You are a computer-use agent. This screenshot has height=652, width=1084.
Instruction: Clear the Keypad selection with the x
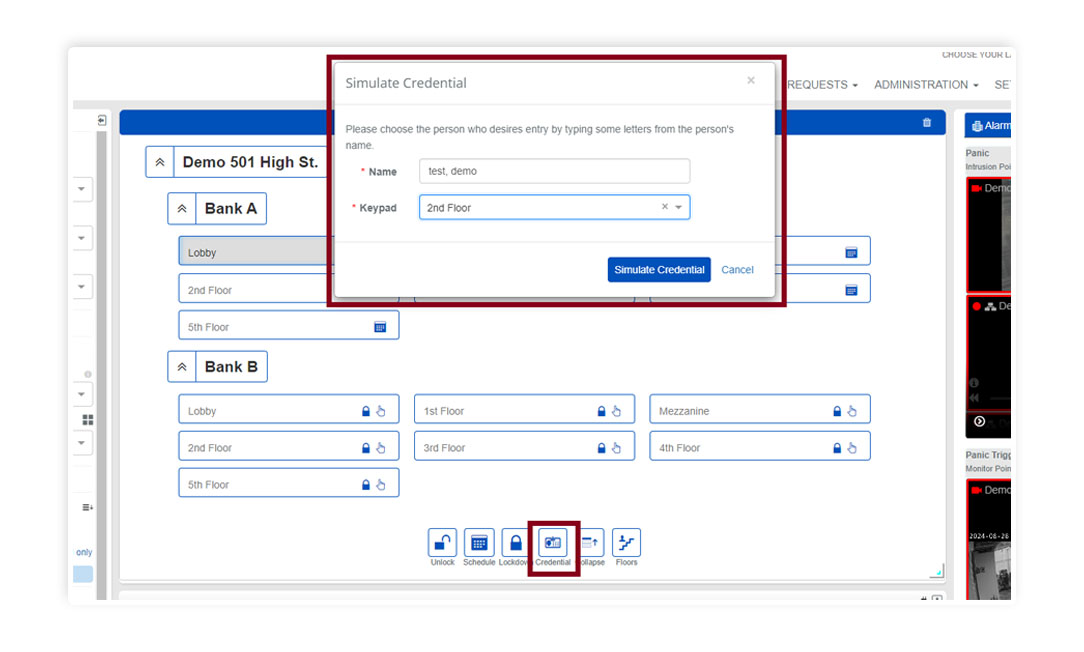coord(665,208)
